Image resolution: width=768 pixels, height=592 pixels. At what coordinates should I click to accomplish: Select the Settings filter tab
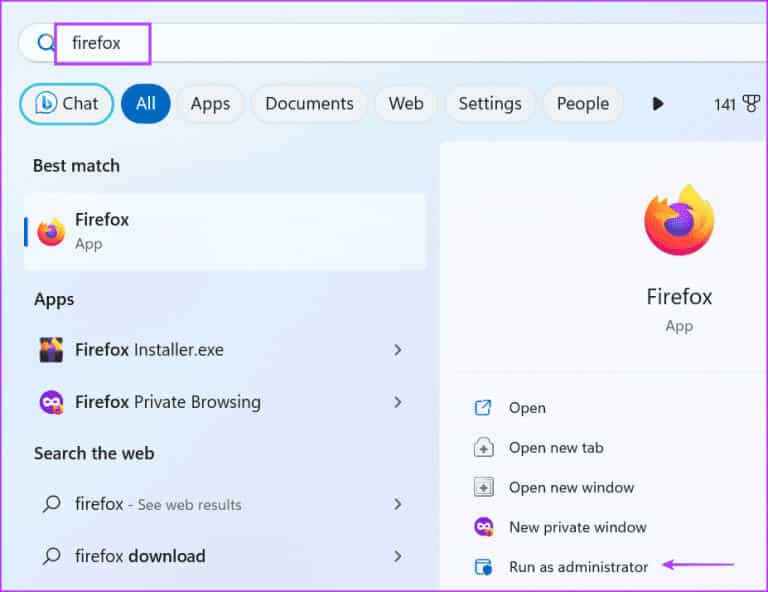pos(490,103)
